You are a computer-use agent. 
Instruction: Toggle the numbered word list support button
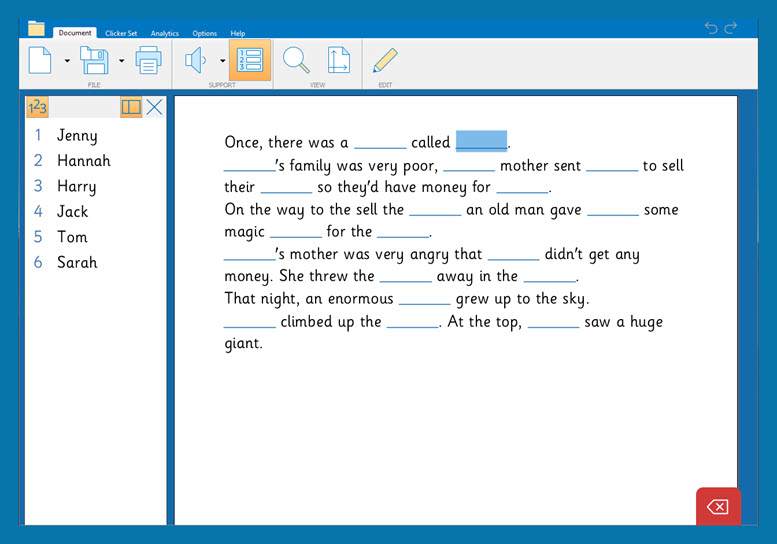[x=250, y=61]
